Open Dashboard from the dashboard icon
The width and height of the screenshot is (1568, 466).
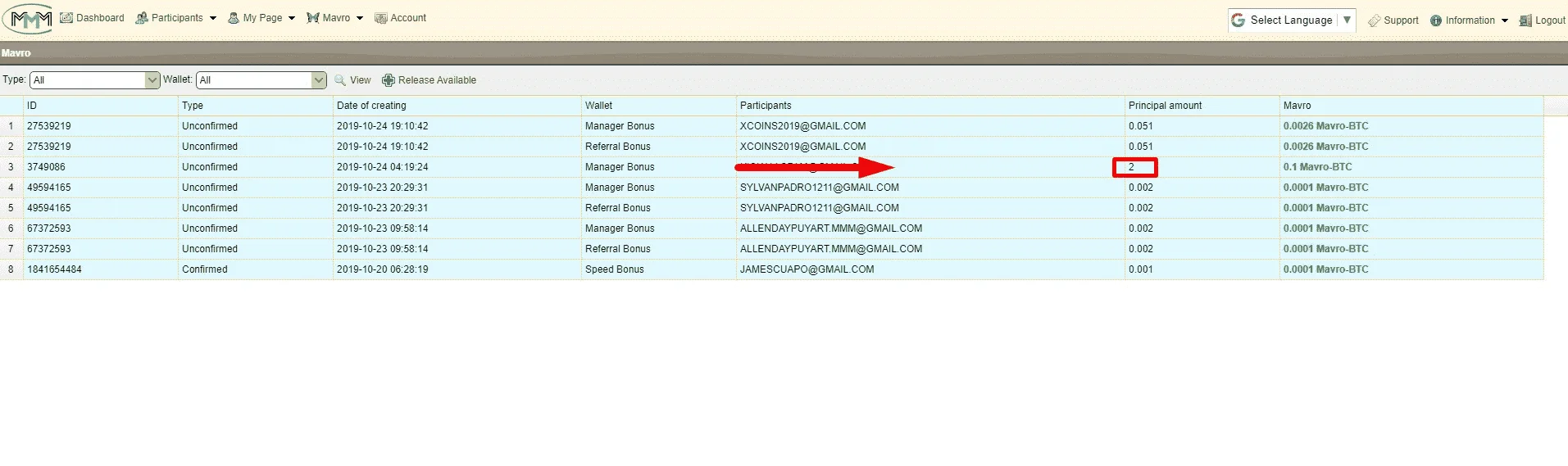(x=66, y=18)
